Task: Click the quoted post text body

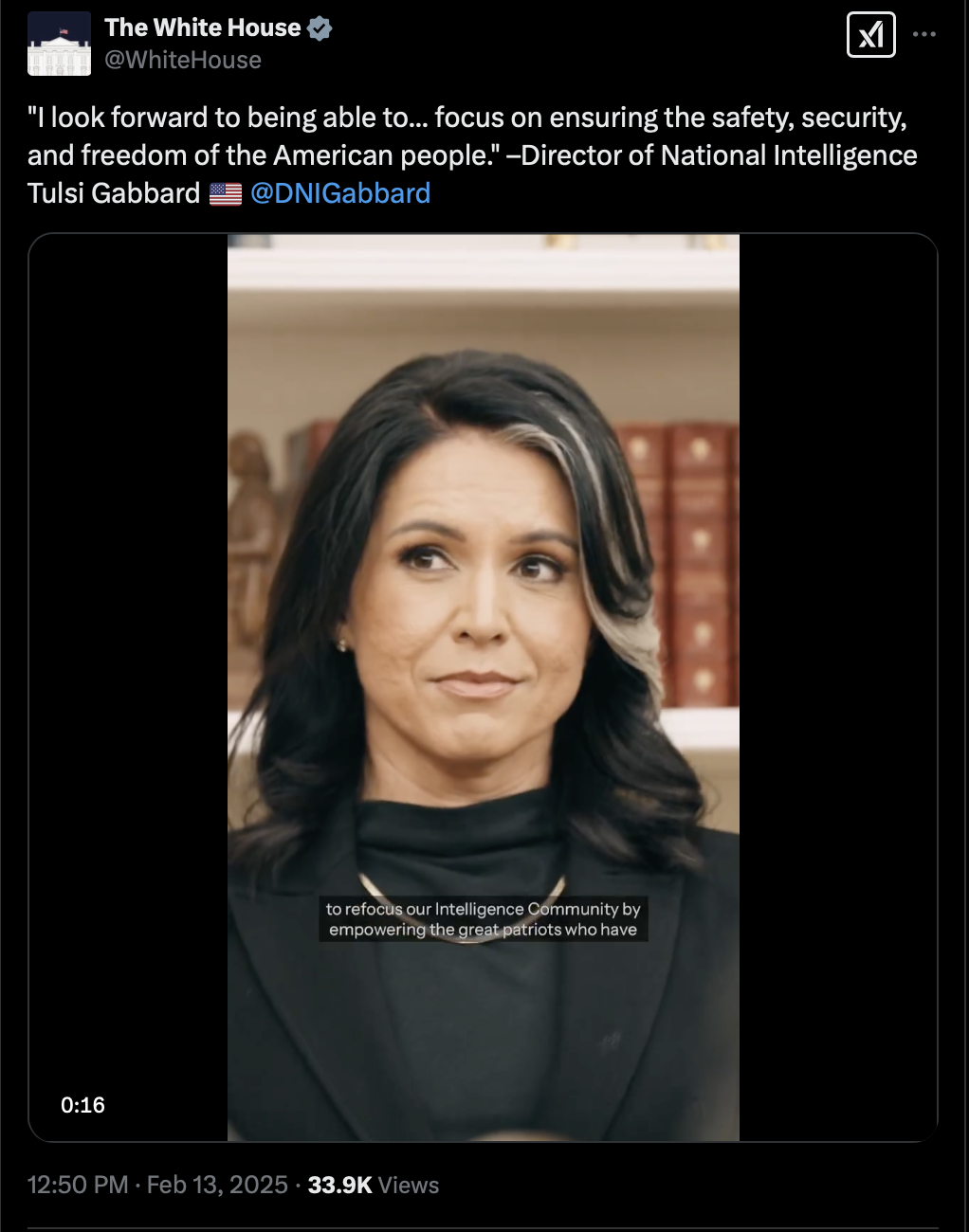Action: (472, 155)
